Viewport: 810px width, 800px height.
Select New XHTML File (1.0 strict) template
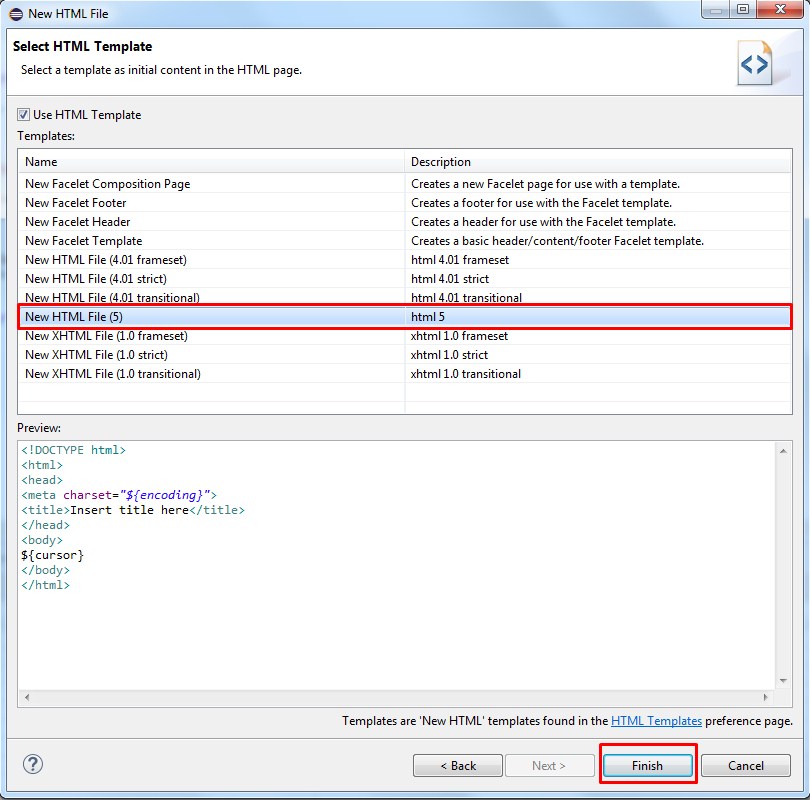point(405,355)
